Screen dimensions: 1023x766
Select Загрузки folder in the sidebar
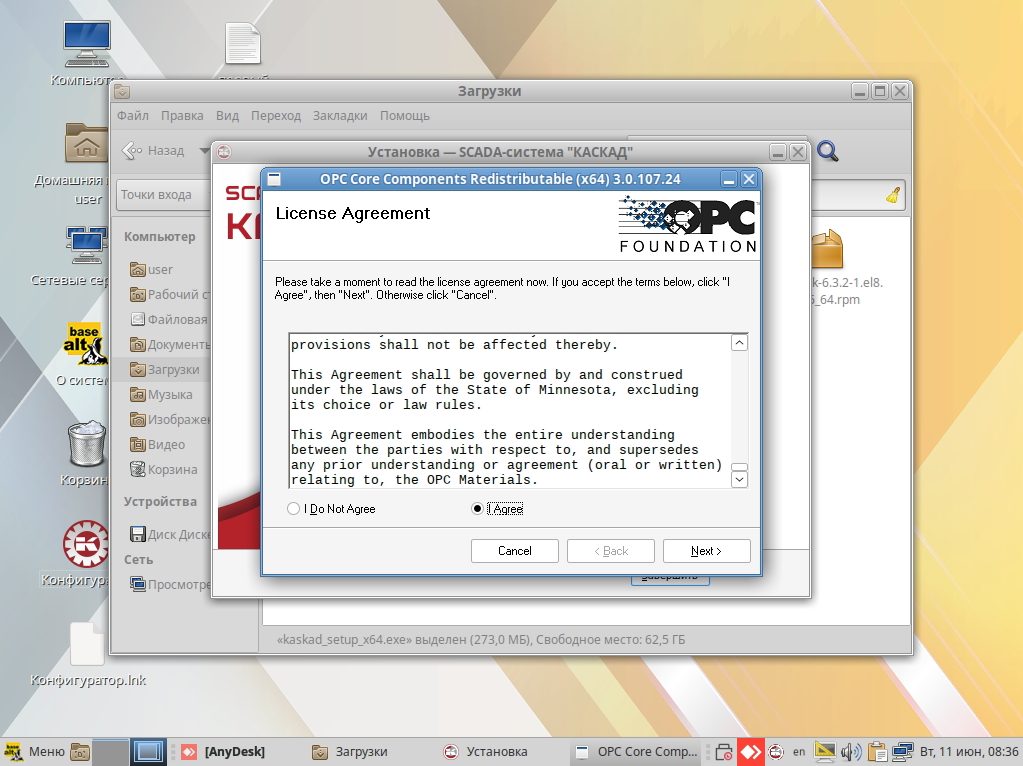point(173,369)
